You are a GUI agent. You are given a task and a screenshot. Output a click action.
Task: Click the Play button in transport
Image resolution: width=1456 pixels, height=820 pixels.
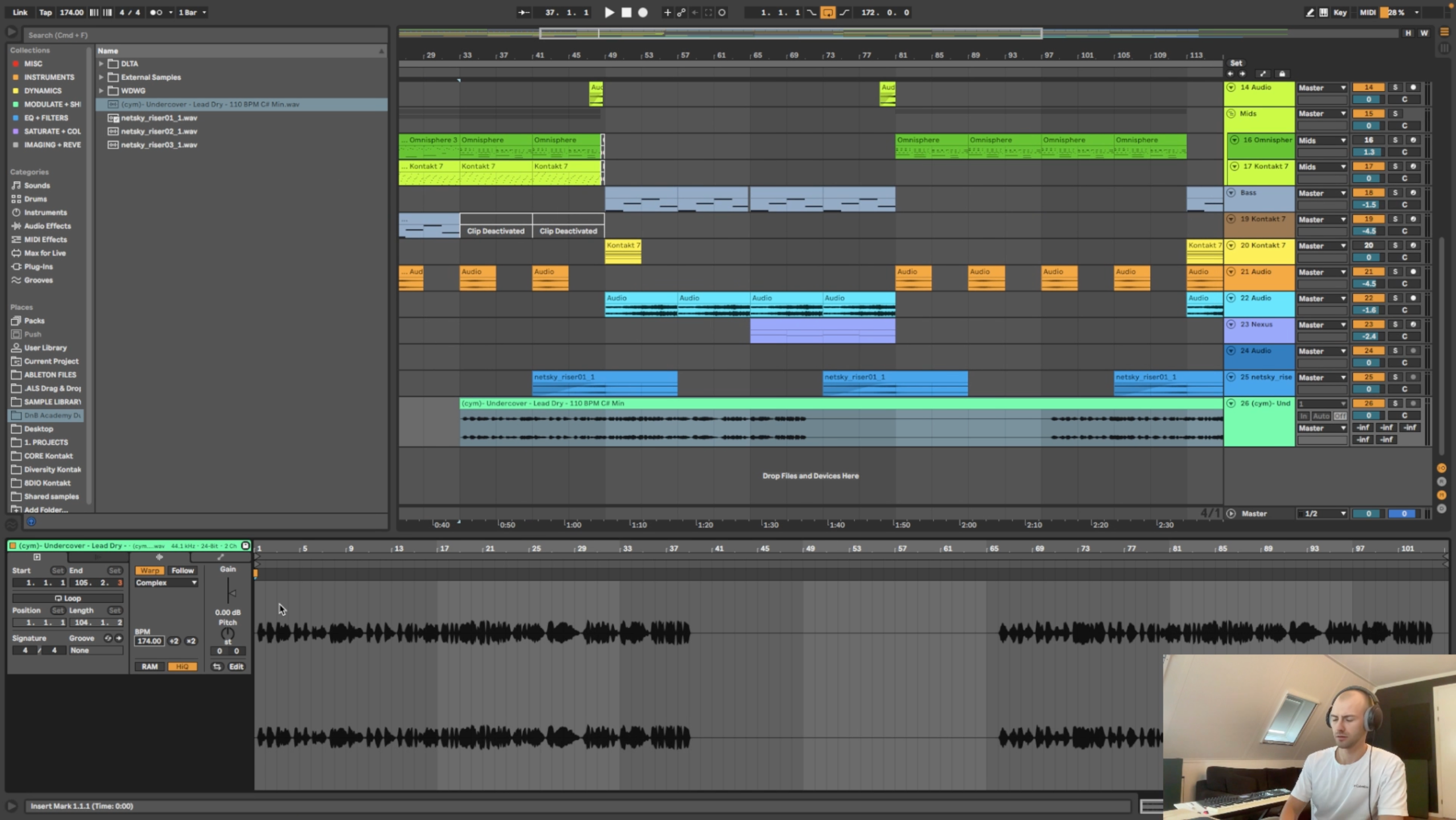[609, 13]
